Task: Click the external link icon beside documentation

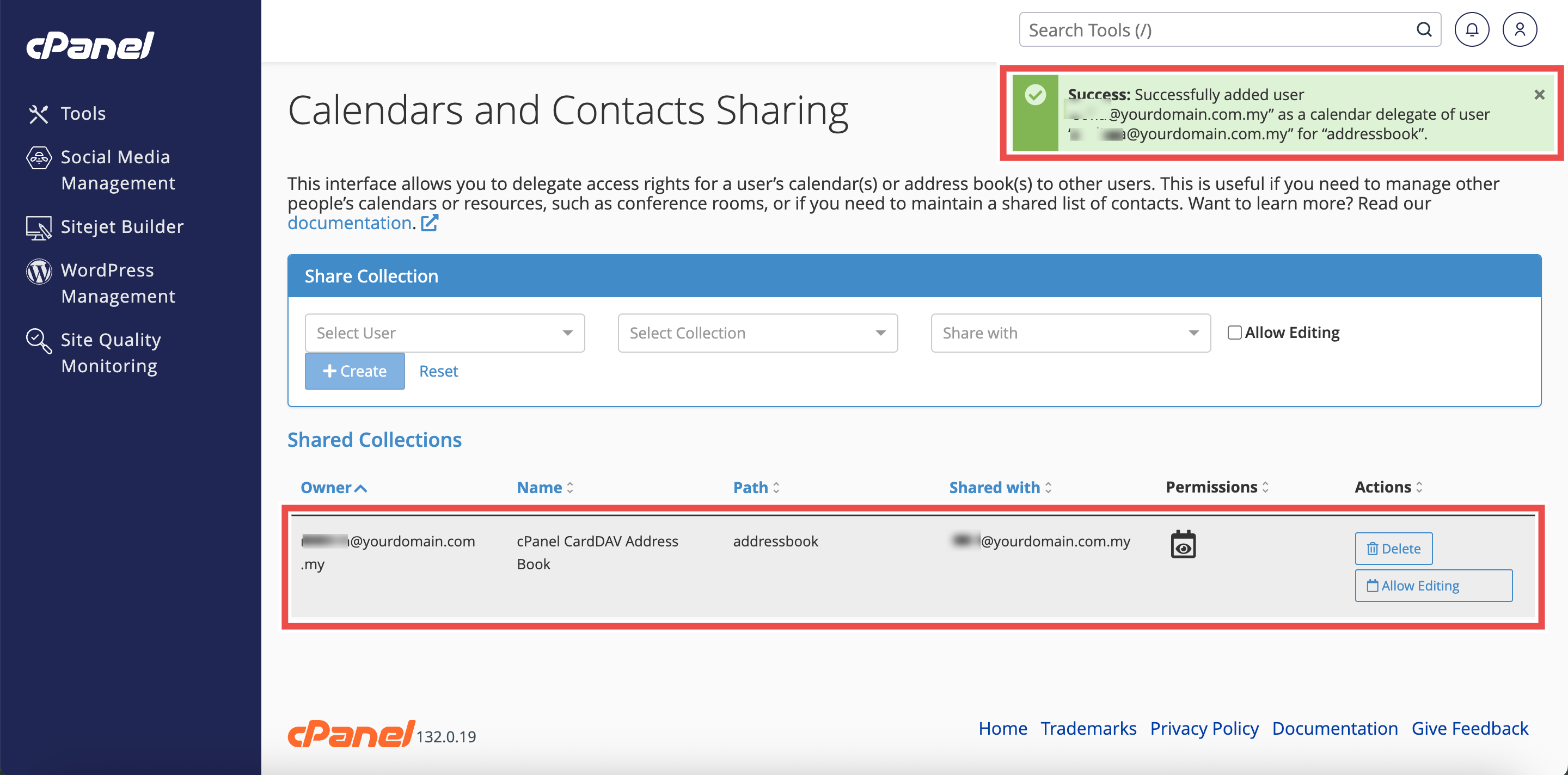Action: click(430, 223)
